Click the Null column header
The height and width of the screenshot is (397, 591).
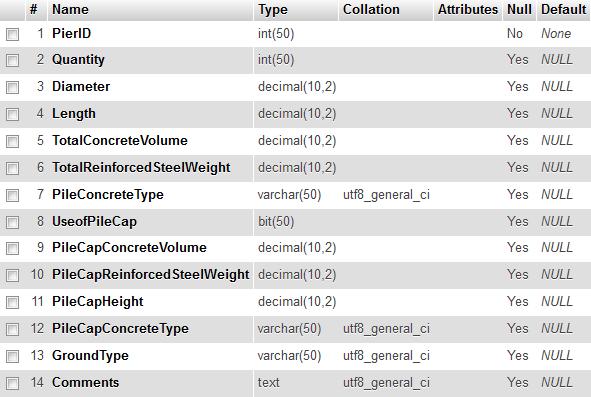pos(519,9)
